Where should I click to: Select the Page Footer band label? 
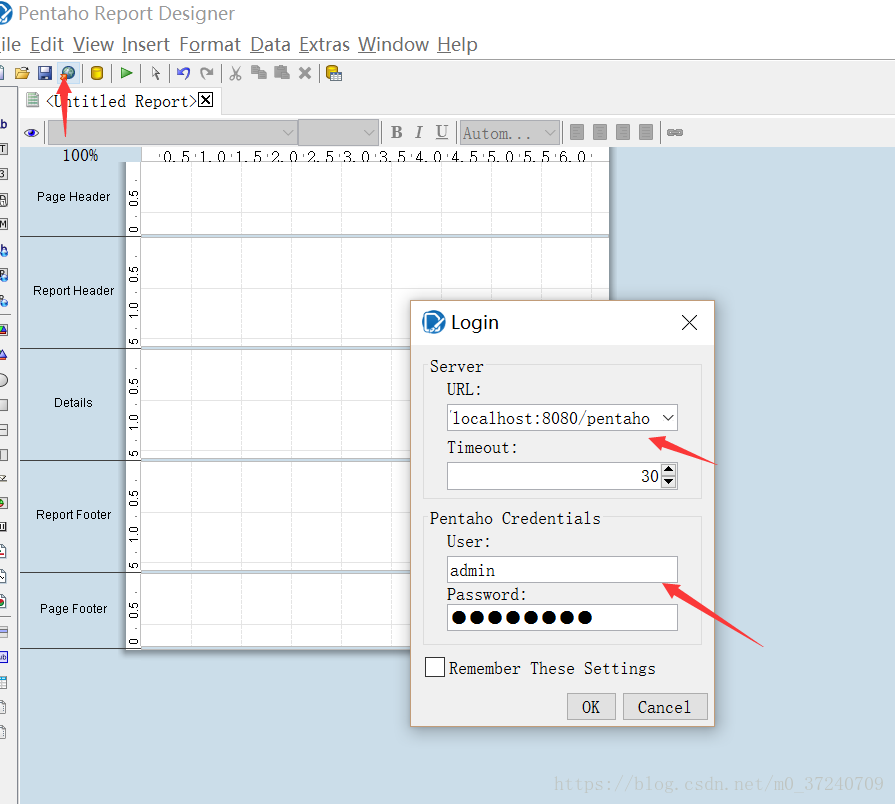pyautogui.click(x=73, y=609)
